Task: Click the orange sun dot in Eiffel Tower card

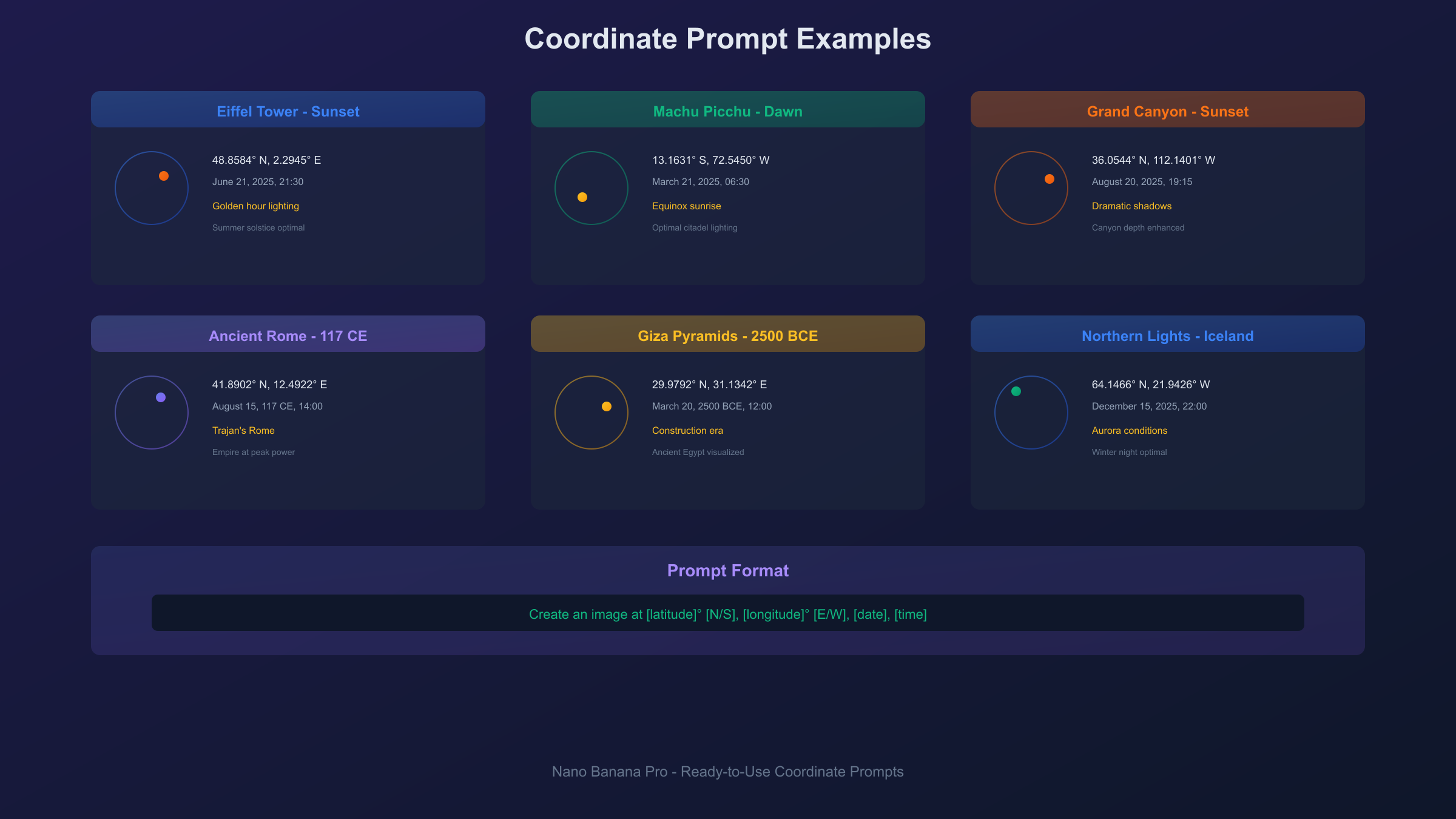Action: pos(164,176)
